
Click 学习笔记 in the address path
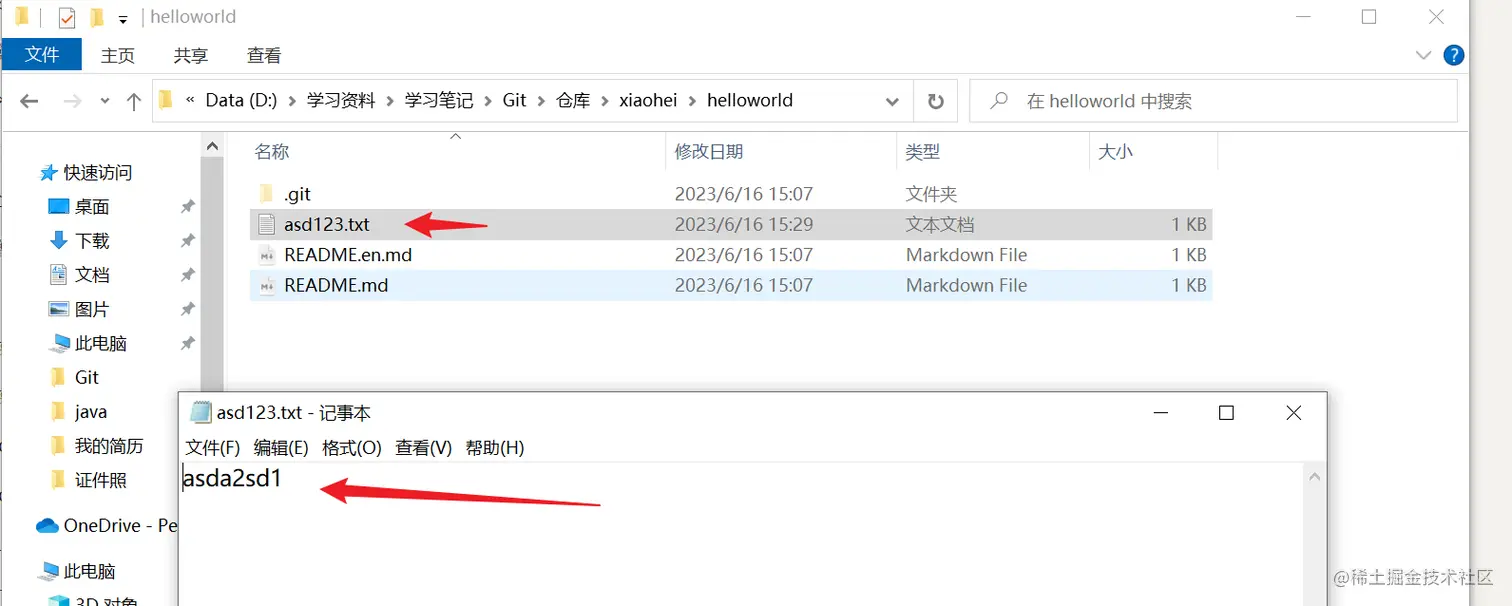pos(439,100)
